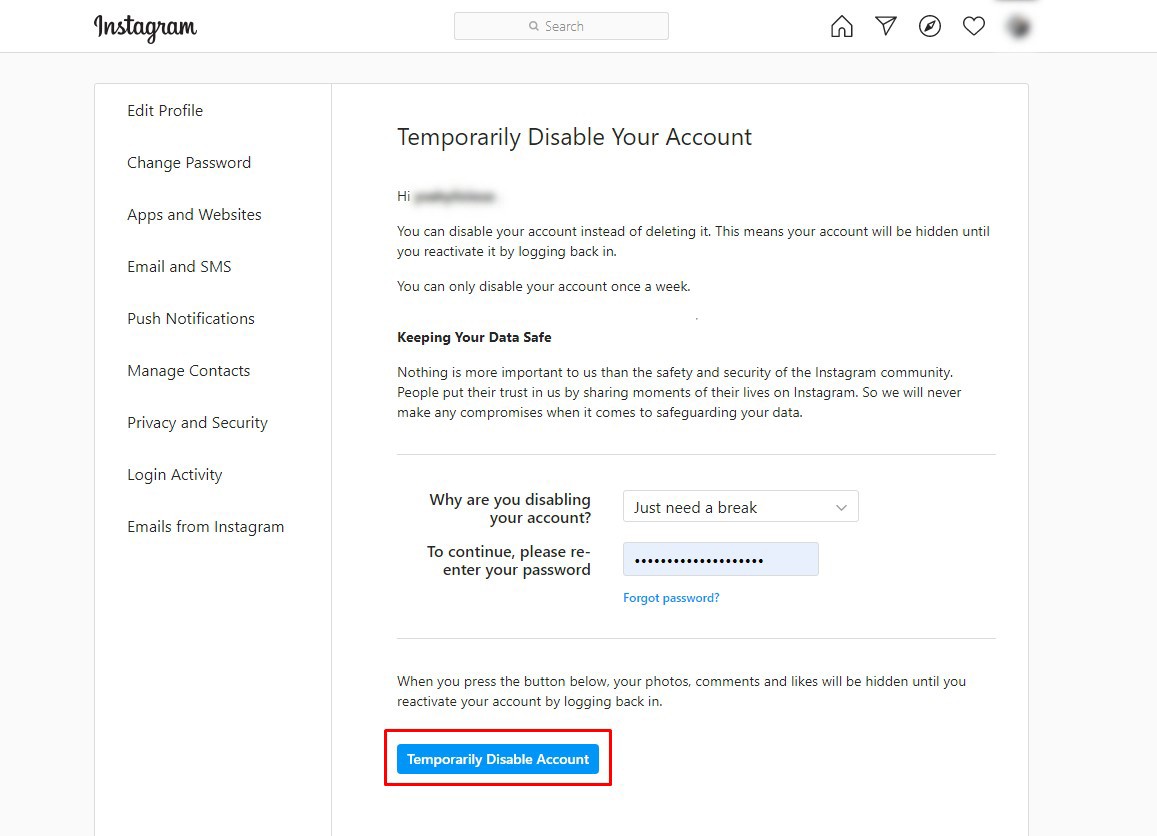Go to Privacy and Security
Image resolution: width=1157 pixels, height=836 pixels.
[197, 423]
